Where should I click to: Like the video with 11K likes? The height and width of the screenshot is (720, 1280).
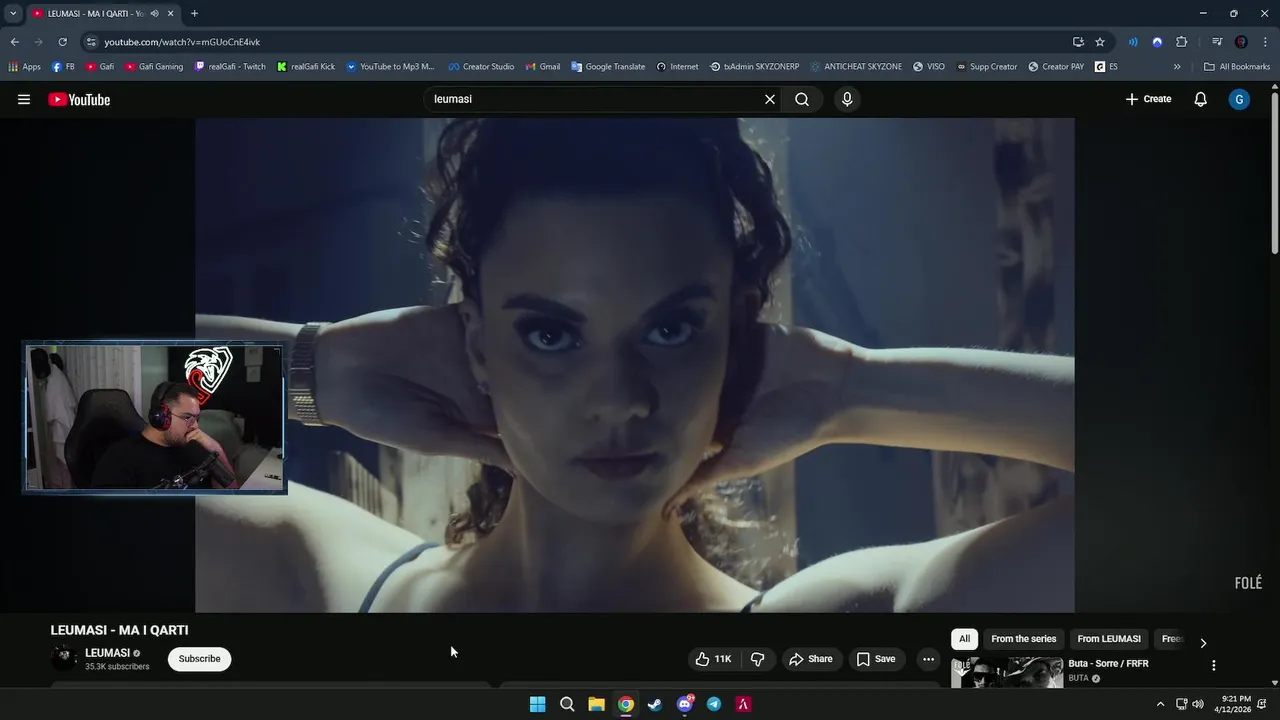point(714,659)
